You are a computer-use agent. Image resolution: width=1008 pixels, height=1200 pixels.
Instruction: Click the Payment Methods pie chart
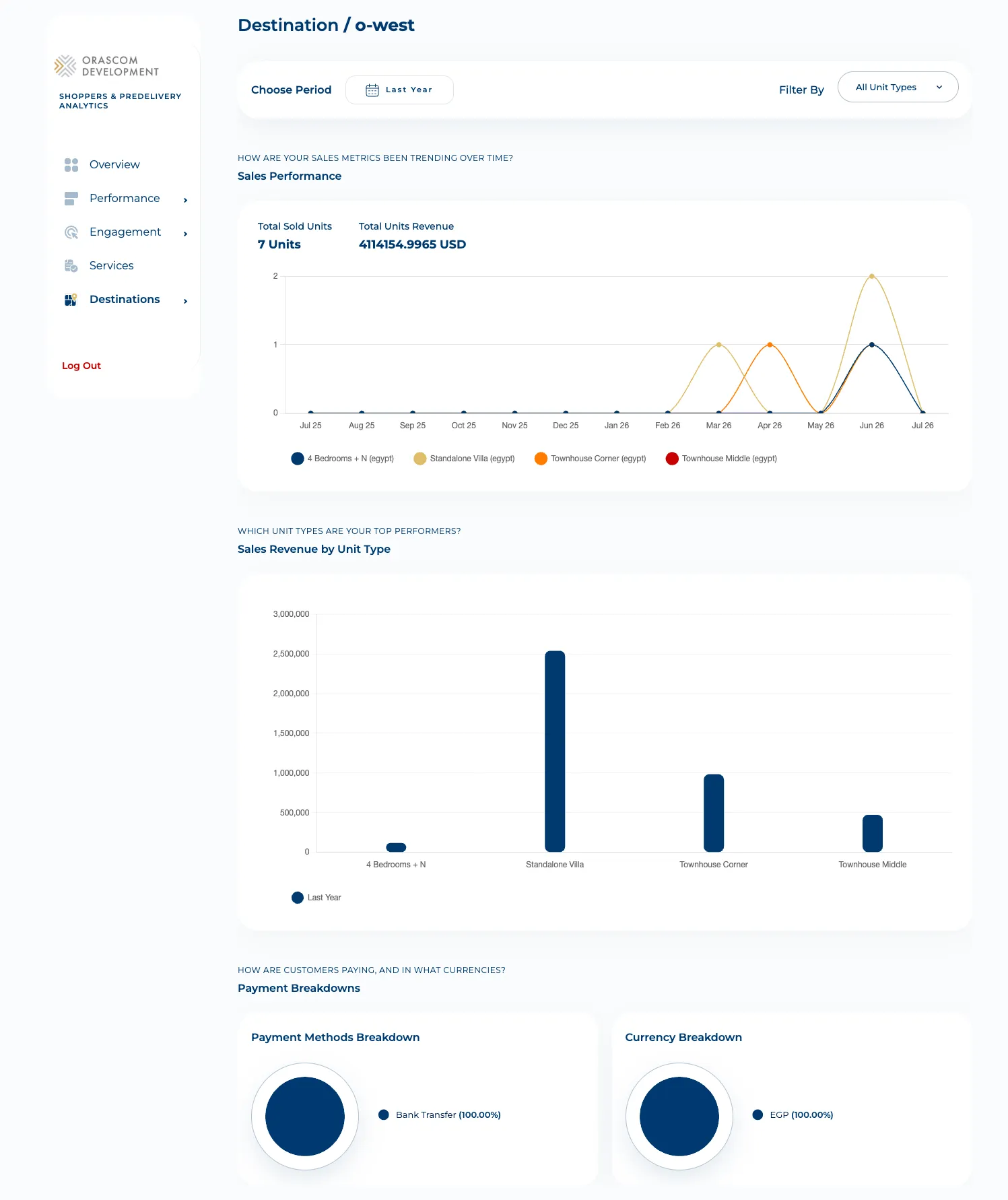[x=305, y=1116]
